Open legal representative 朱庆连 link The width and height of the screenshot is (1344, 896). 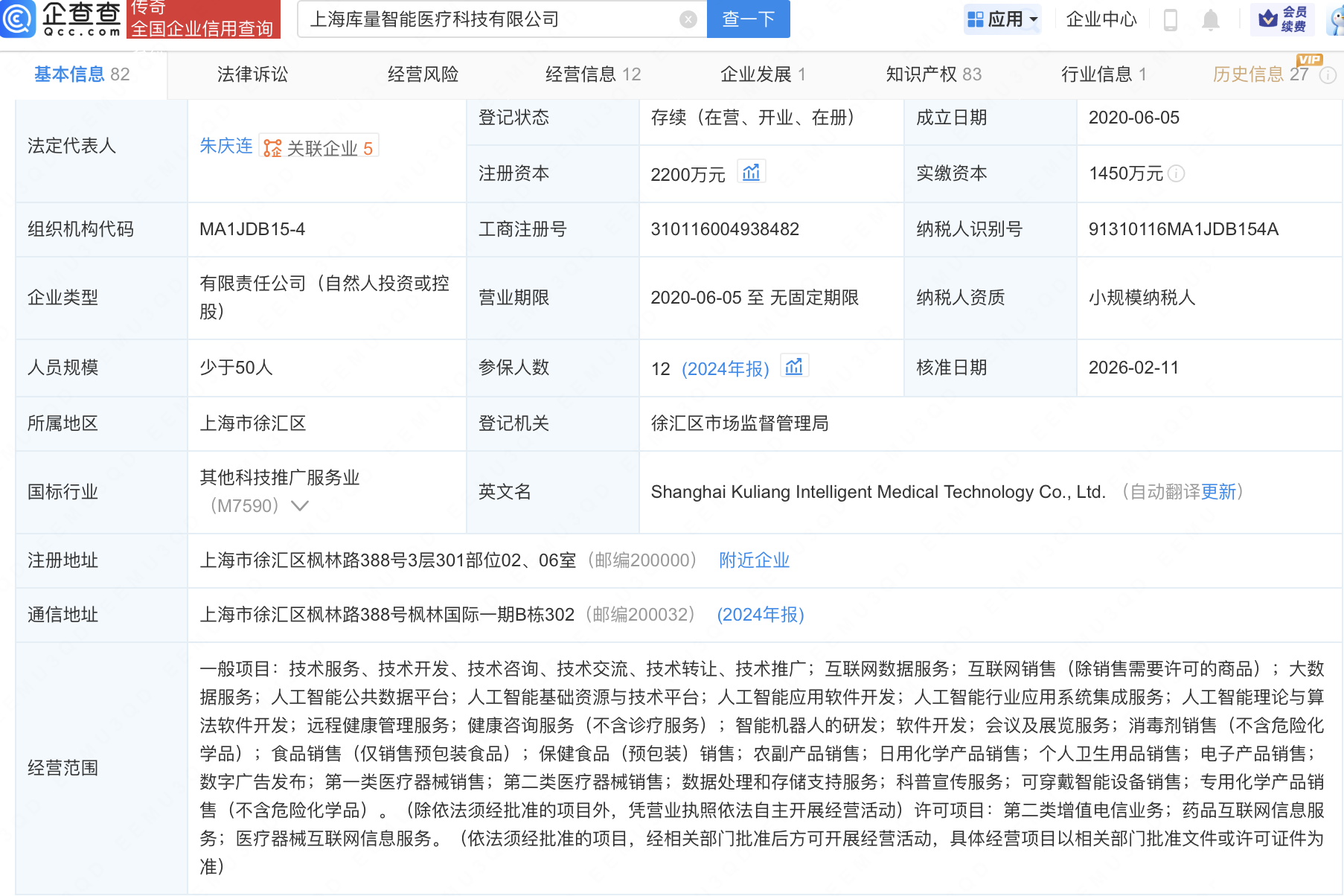pos(225,146)
